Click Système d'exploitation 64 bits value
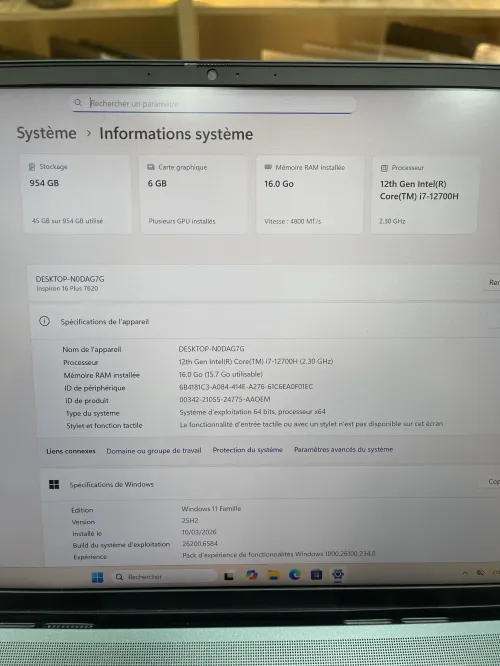This screenshot has width=500, height=666. [252, 412]
